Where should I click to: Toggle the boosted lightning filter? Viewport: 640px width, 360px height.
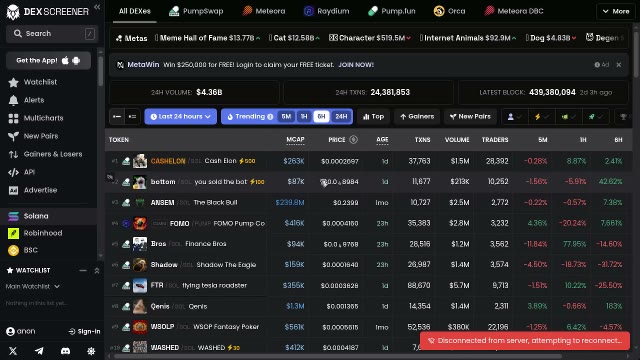[541, 117]
